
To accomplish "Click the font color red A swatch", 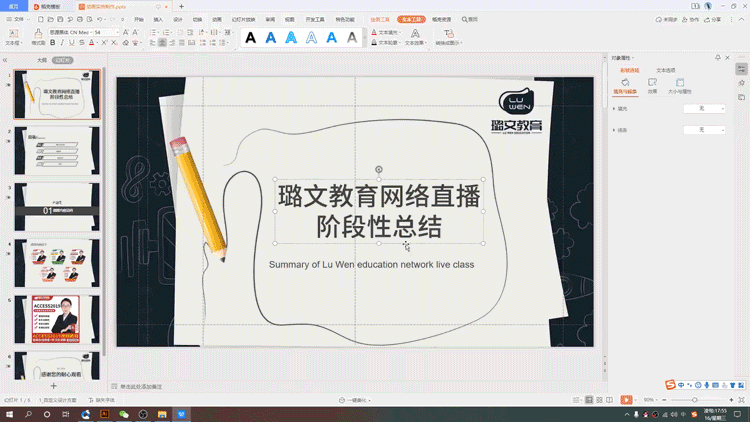I will coord(92,43).
